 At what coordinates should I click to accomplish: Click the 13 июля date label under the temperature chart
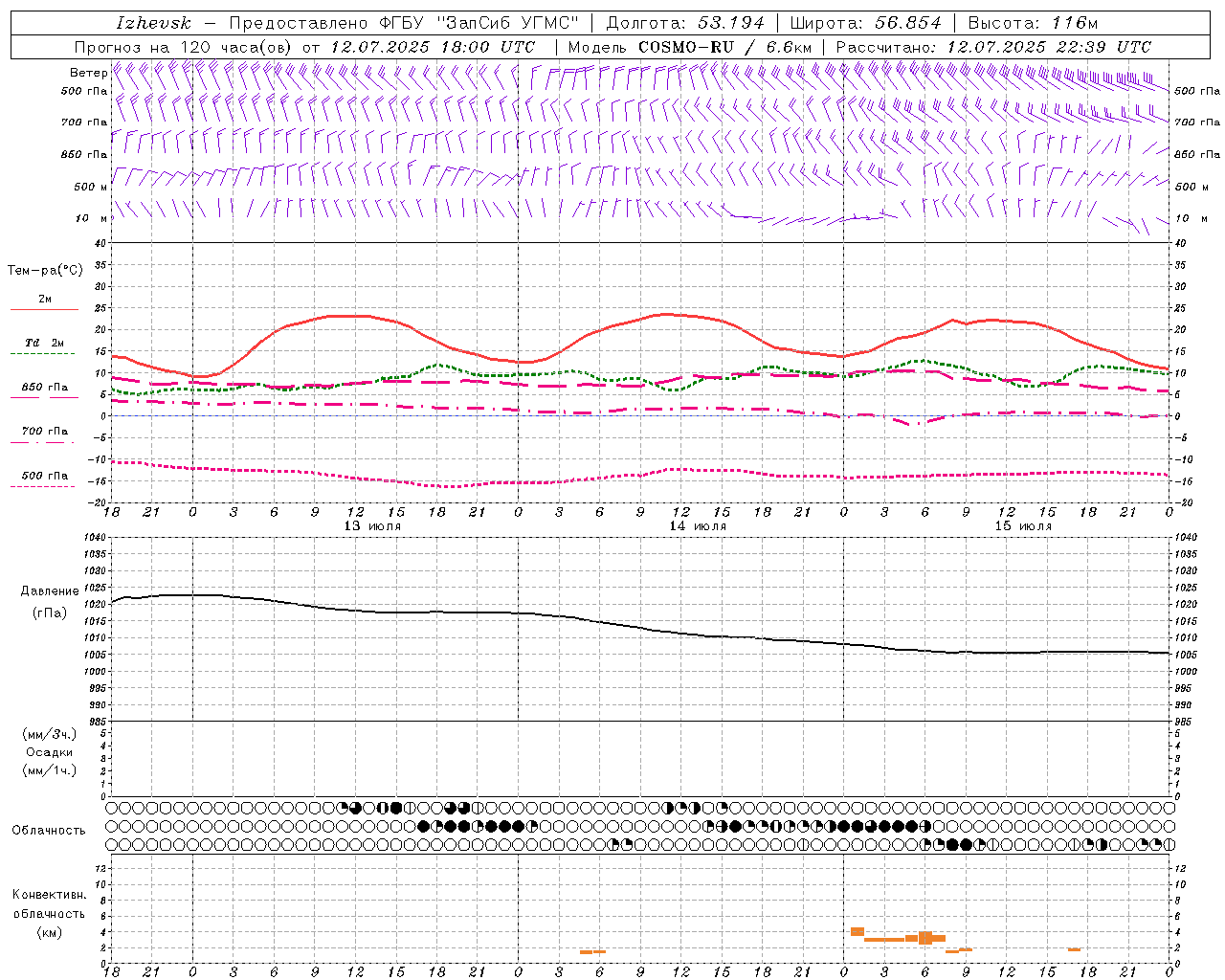click(x=373, y=526)
